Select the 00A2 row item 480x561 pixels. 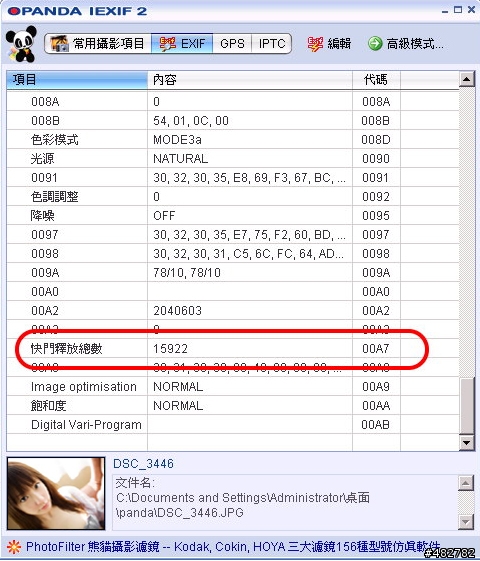pos(45,311)
